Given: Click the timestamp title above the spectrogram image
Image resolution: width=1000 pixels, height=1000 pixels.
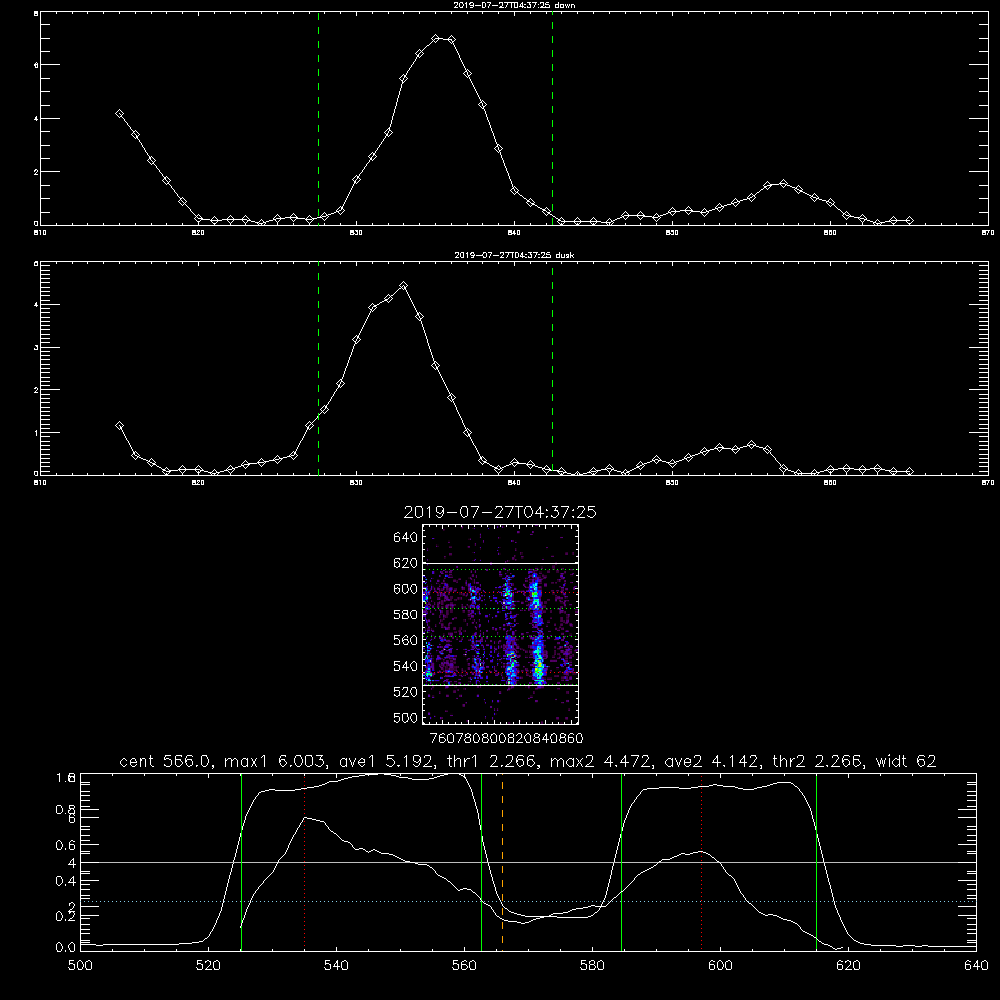Looking at the screenshot, I should tap(500, 512).
